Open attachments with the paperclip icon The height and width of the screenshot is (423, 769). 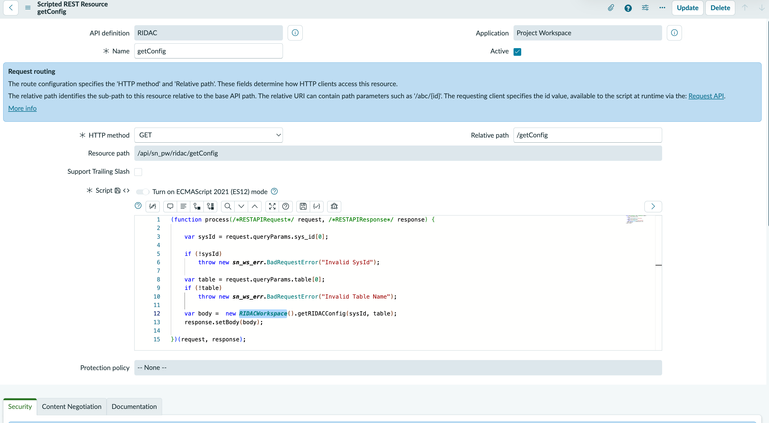point(611,8)
